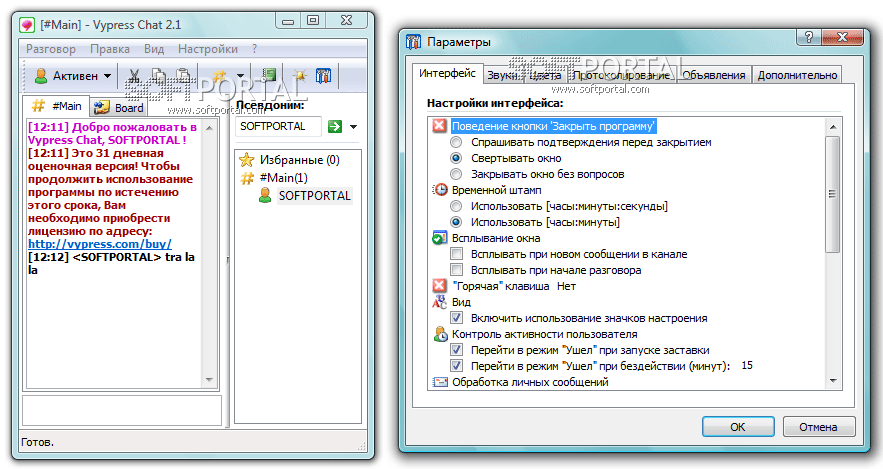The height and width of the screenshot is (469, 883).
Task: Click the red X icon for Поведение кнопки
Action: pyautogui.click(x=439, y=126)
